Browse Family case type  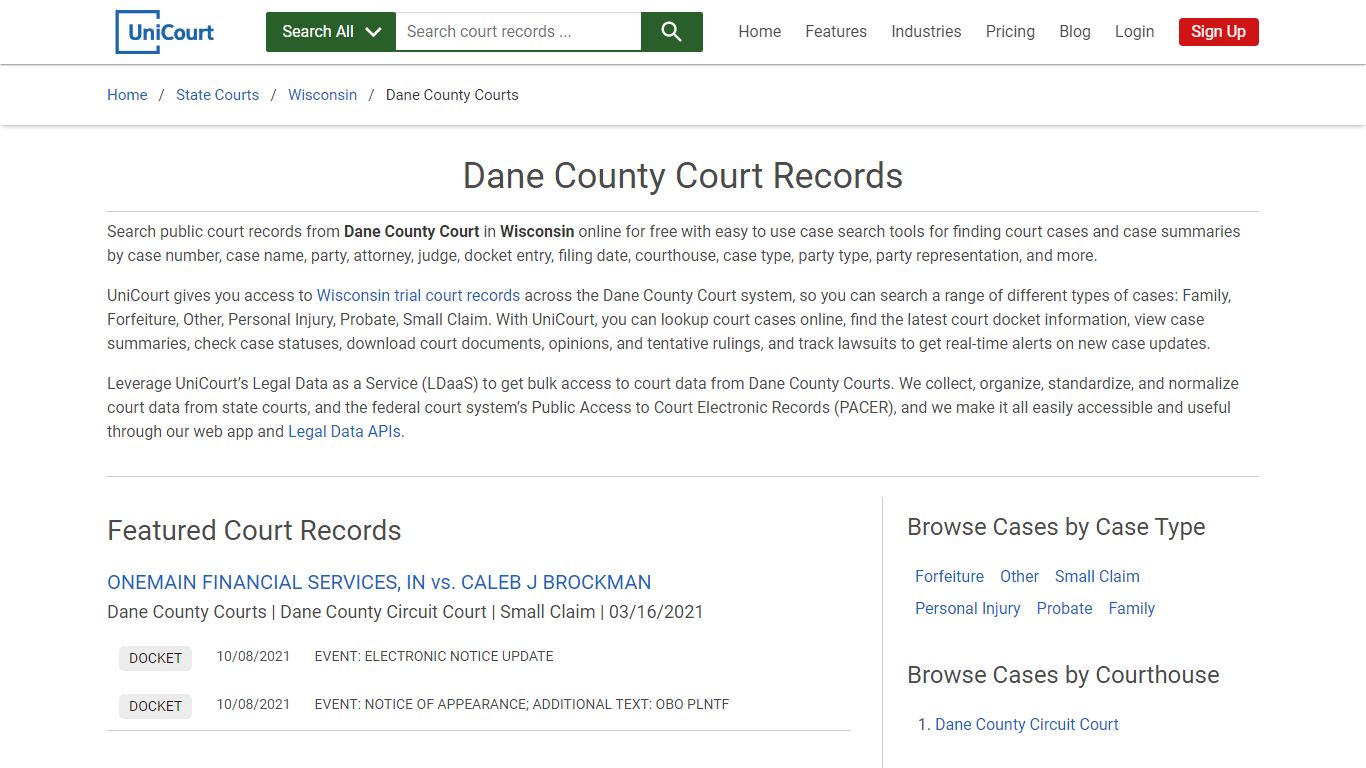tap(1131, 609)
